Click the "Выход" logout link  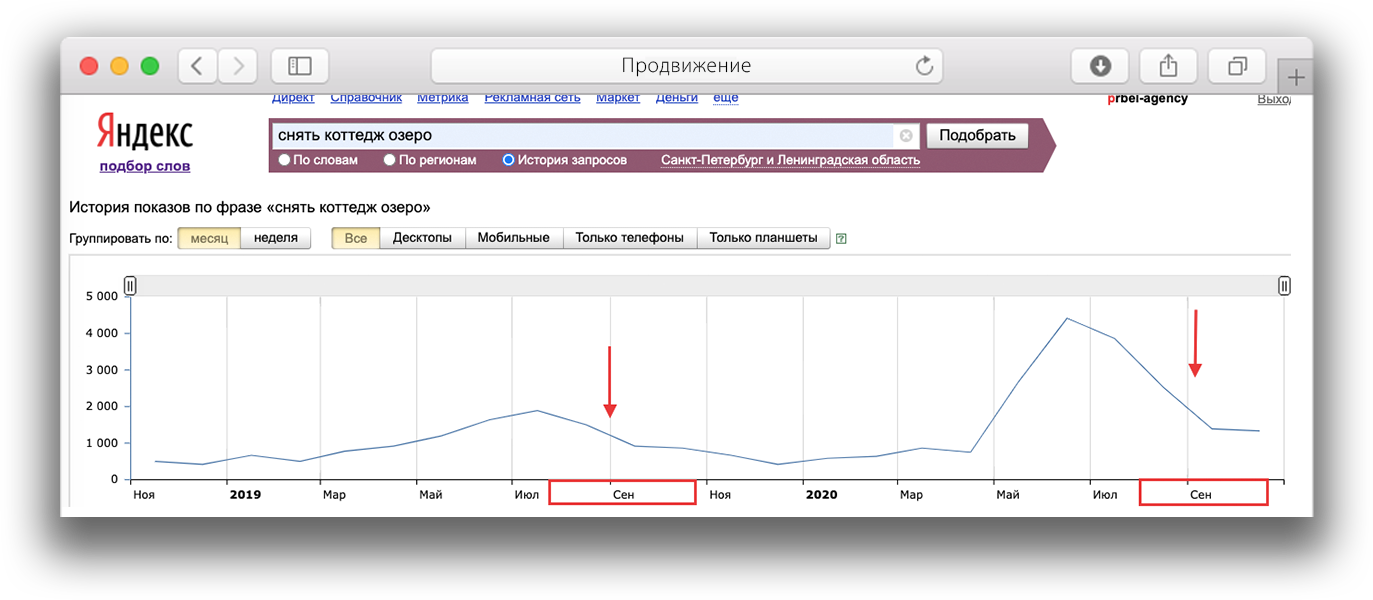[x=1274, y=99]
